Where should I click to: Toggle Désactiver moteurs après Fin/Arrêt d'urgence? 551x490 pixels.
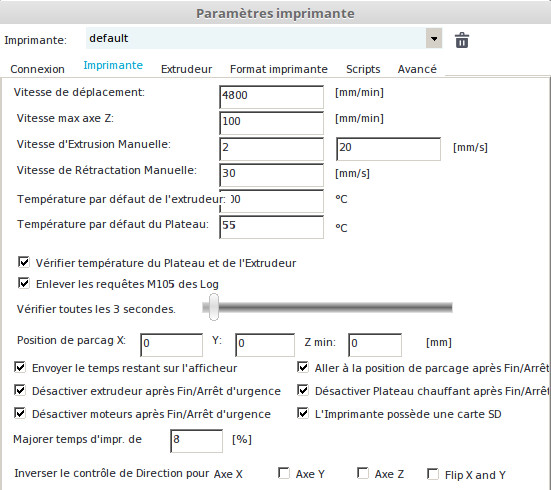pyautogui.click(x=20, y=413)
